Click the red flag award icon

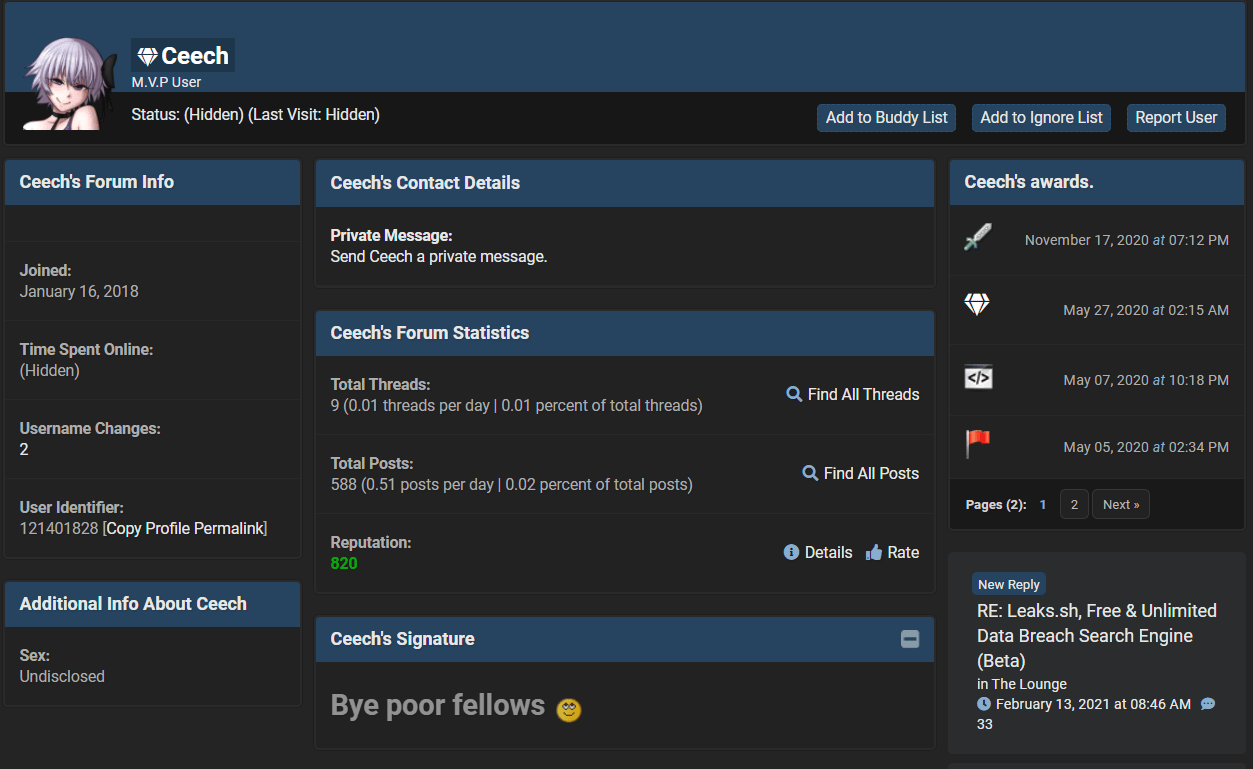pyautogui.click(x=977, y=443)
